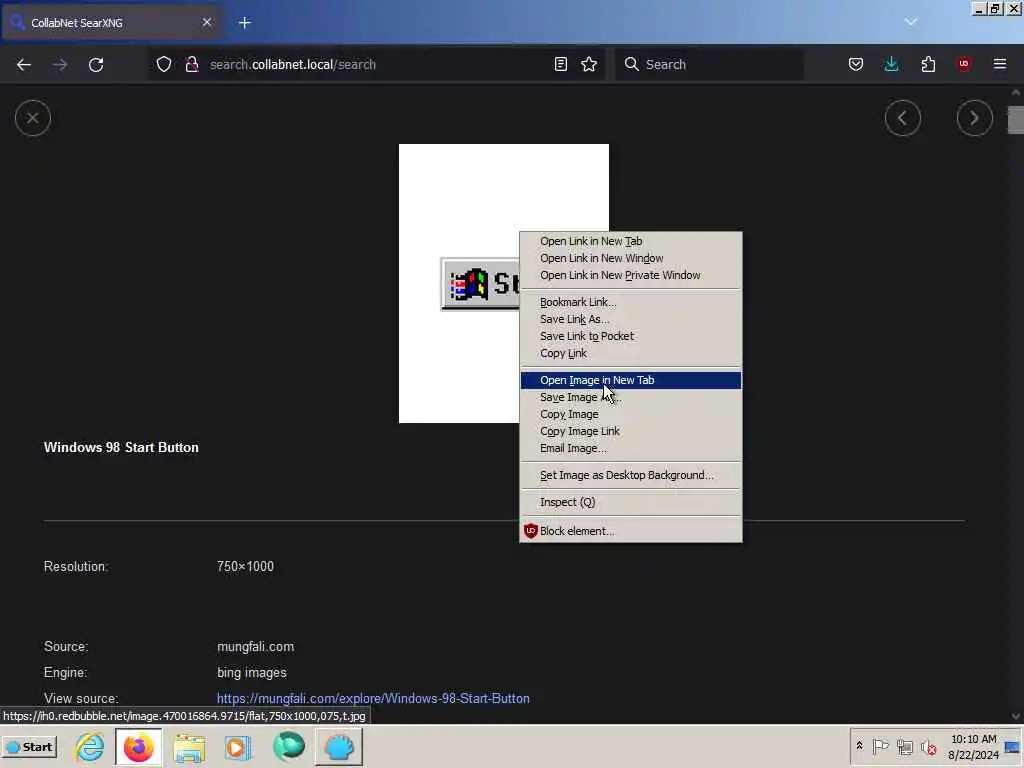Image resolution: width=1024 pixels, height=768 pixels.
Task: Click the Start button on the taskbar
Action: pyautogui.click(x=30, y=746)
